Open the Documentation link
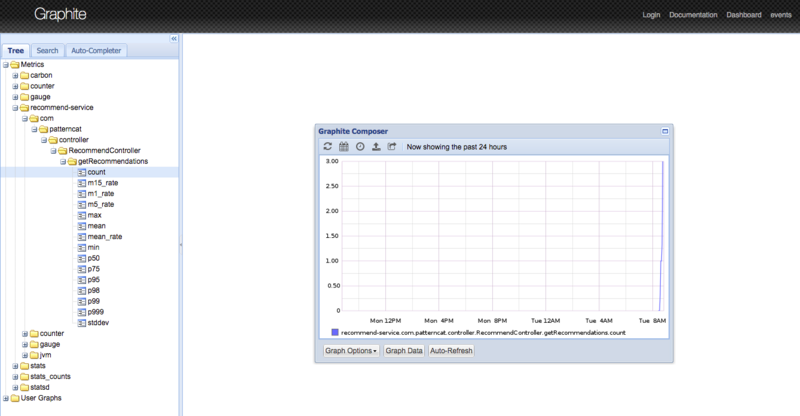Image resolution: width=800 pixels, height=416 pixels. click(x=693, y=15)
